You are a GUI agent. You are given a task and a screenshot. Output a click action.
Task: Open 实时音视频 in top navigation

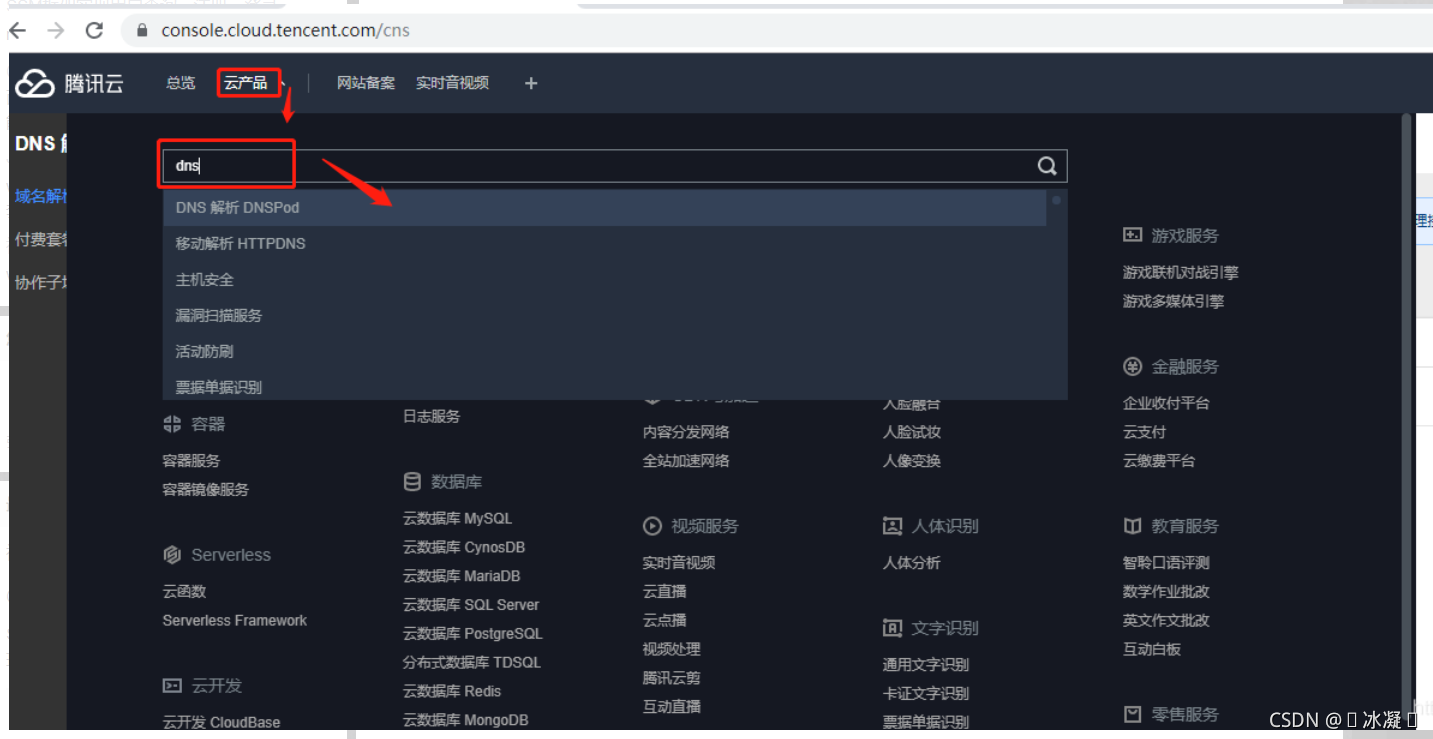point(453,83)
